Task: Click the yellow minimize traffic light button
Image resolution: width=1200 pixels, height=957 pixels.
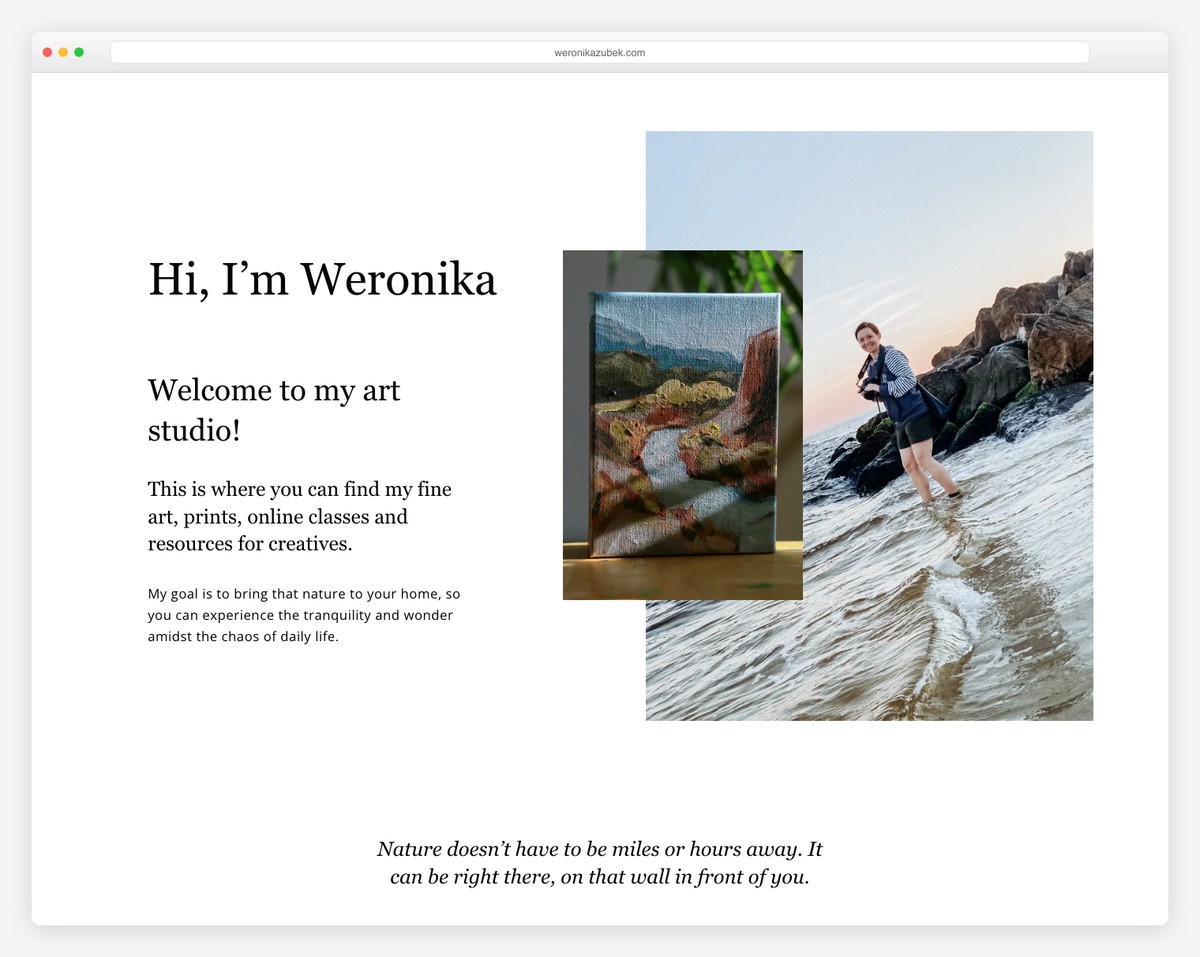Action: click(x=62, y=51)
